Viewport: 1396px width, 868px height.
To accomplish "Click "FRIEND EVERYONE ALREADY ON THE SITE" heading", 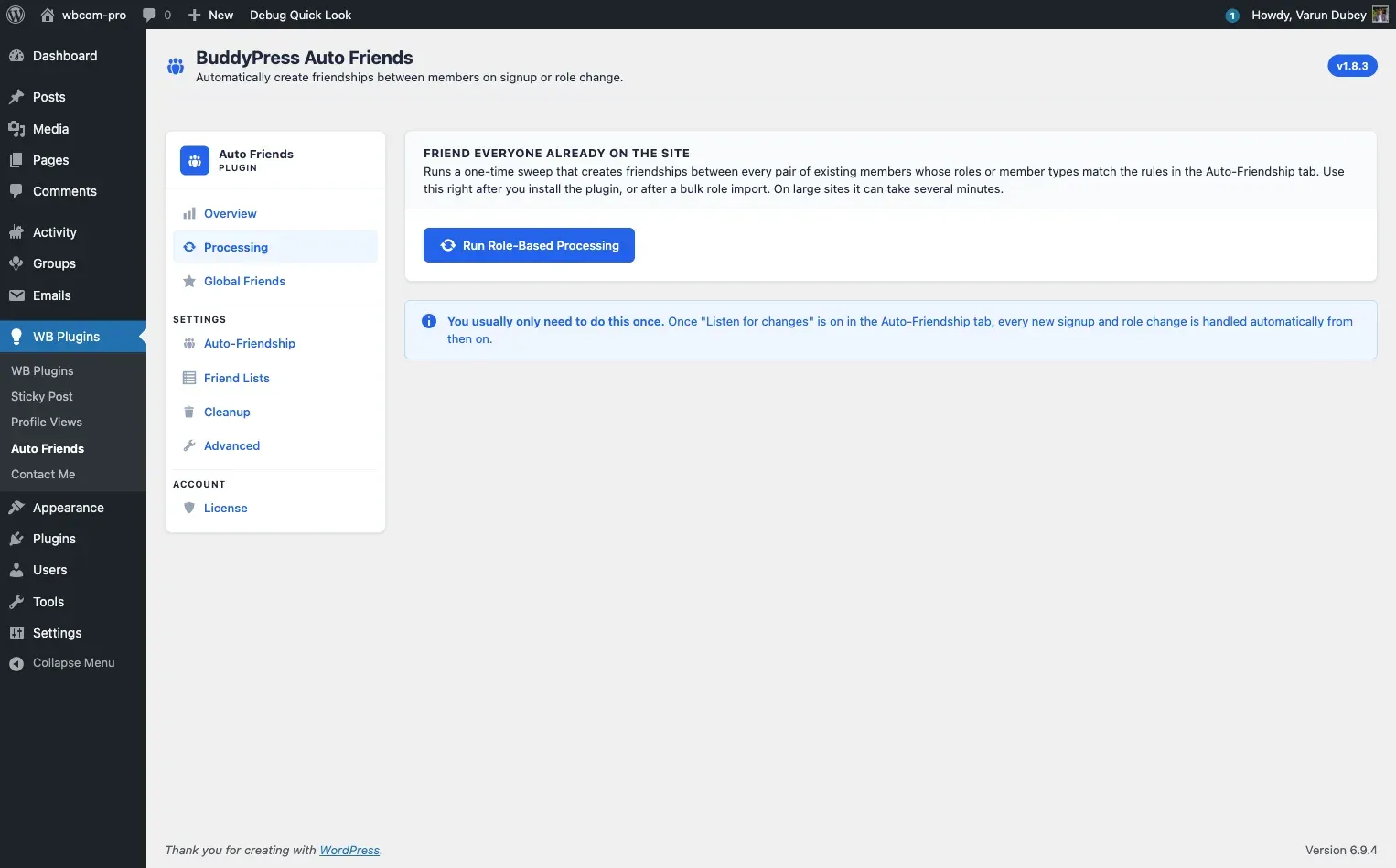I will click(556, 153).
